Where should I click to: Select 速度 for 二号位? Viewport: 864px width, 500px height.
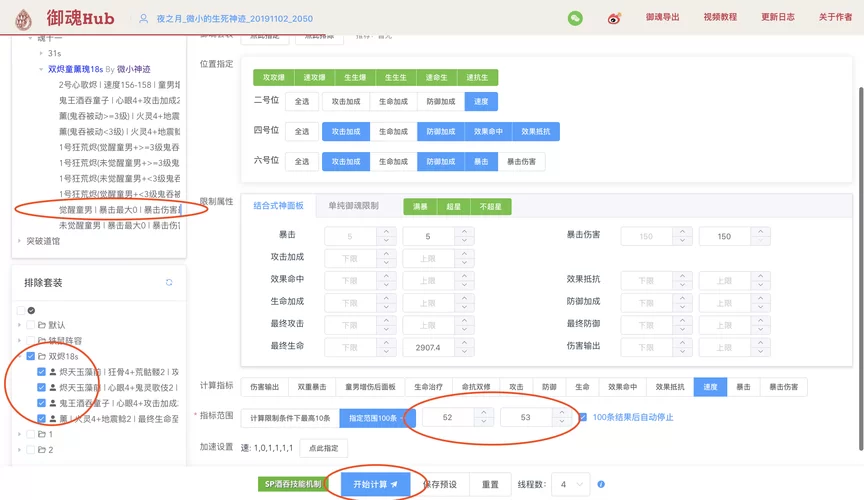(x=481, y=101)
